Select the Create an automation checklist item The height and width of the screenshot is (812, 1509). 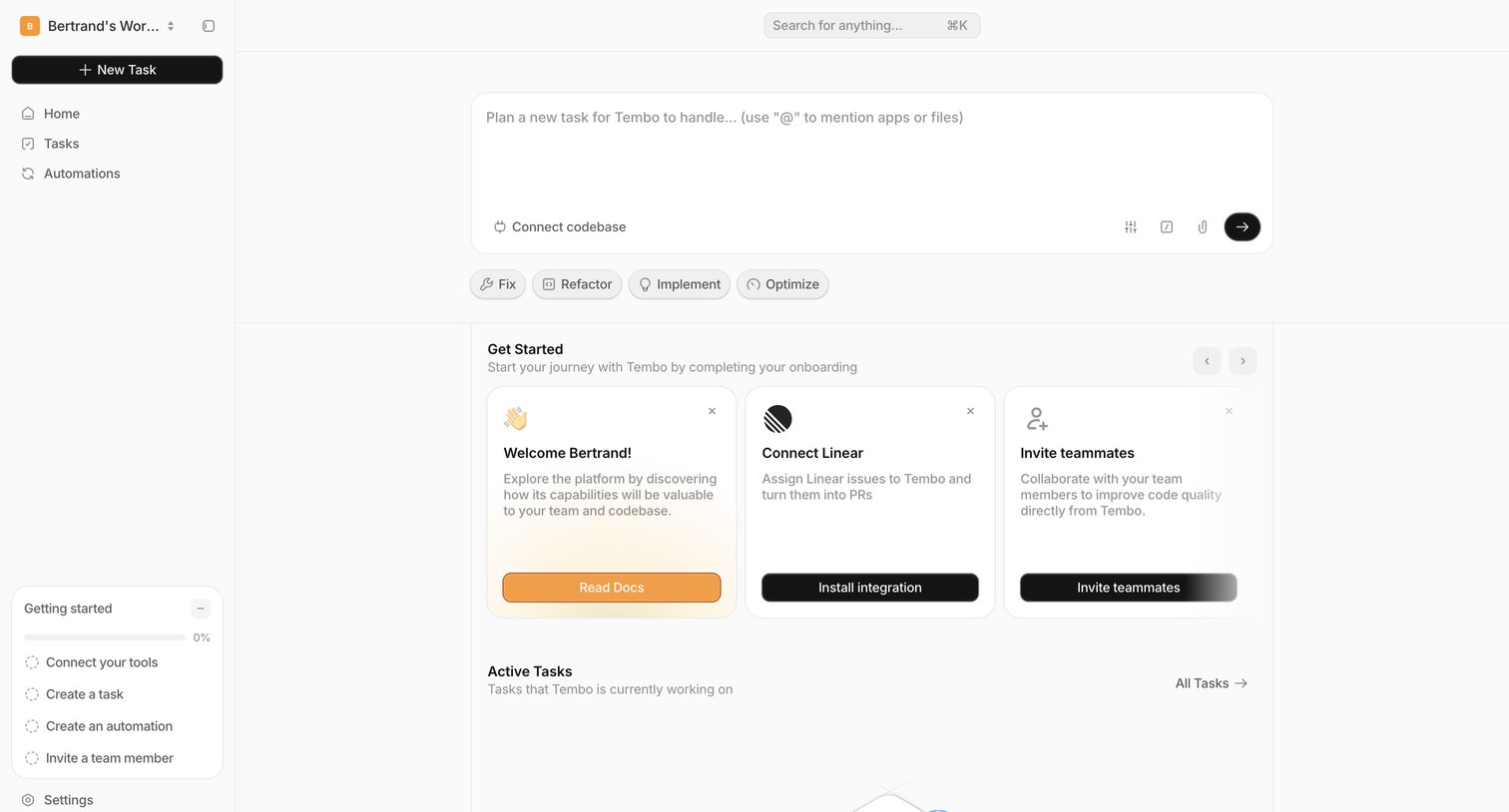(99, 726)
